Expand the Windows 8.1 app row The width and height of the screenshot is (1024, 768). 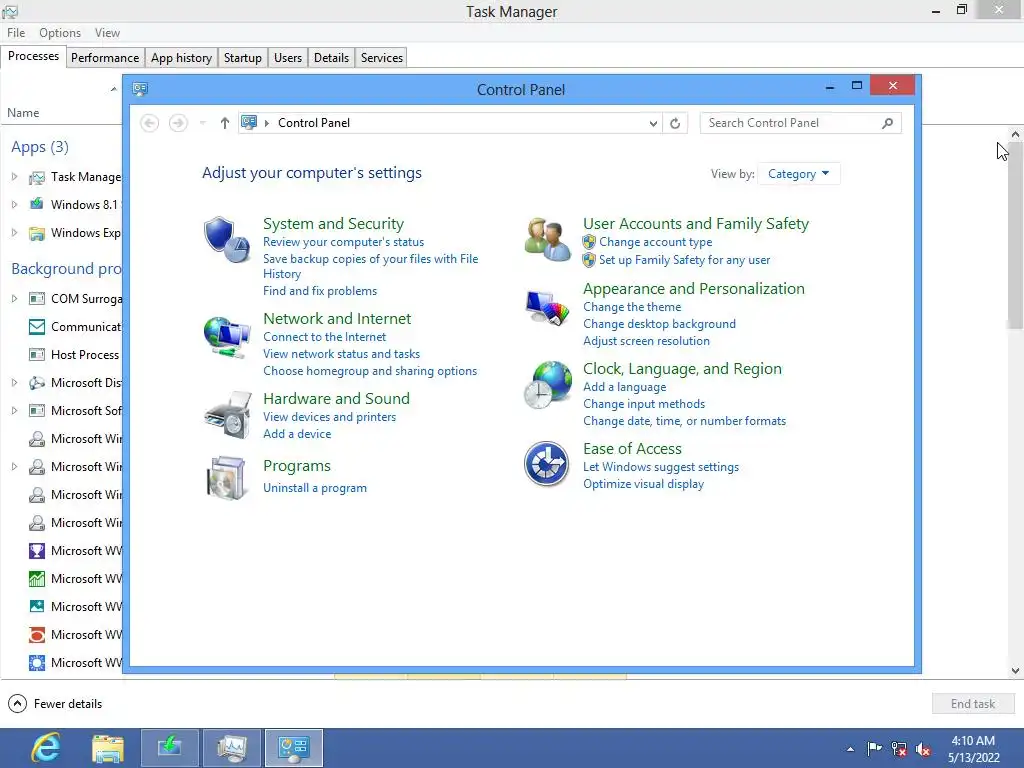coord(14,205)
